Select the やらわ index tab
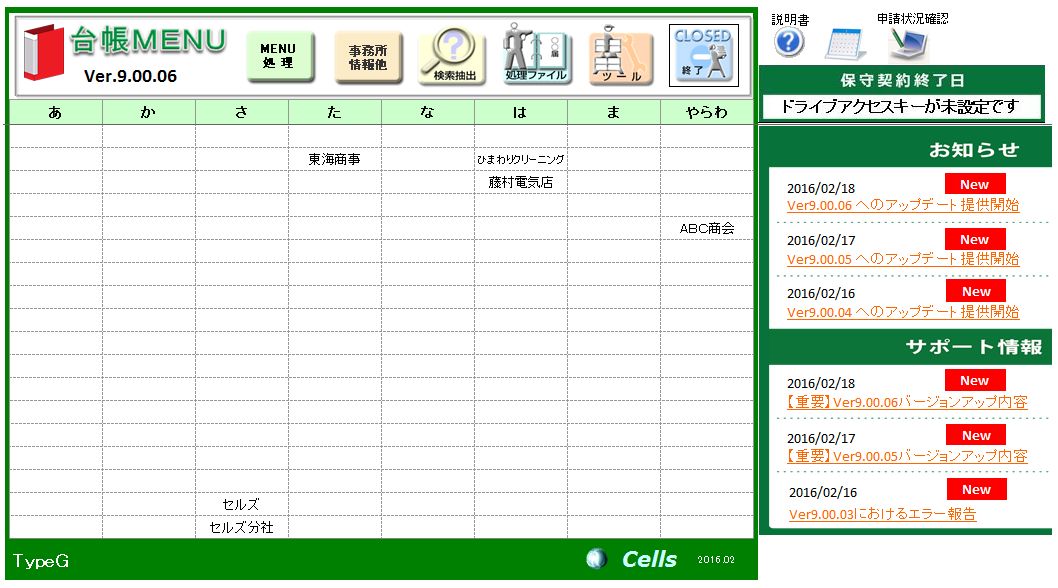The width and height of the screenshot is (1058, 588). tap(706, 113)
